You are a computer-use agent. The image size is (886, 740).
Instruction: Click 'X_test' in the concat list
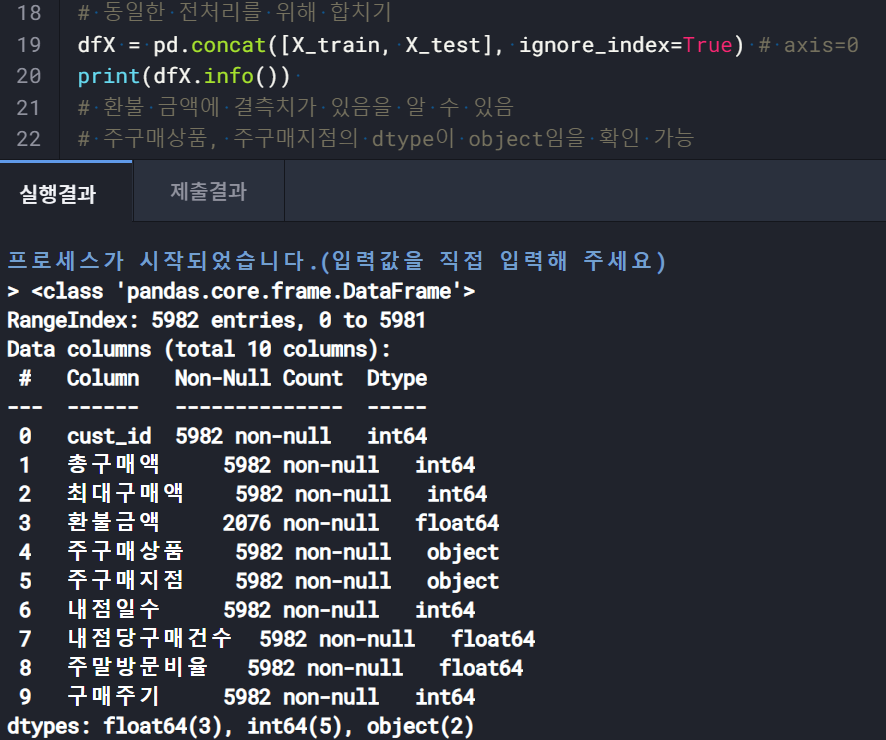(443, 45)
